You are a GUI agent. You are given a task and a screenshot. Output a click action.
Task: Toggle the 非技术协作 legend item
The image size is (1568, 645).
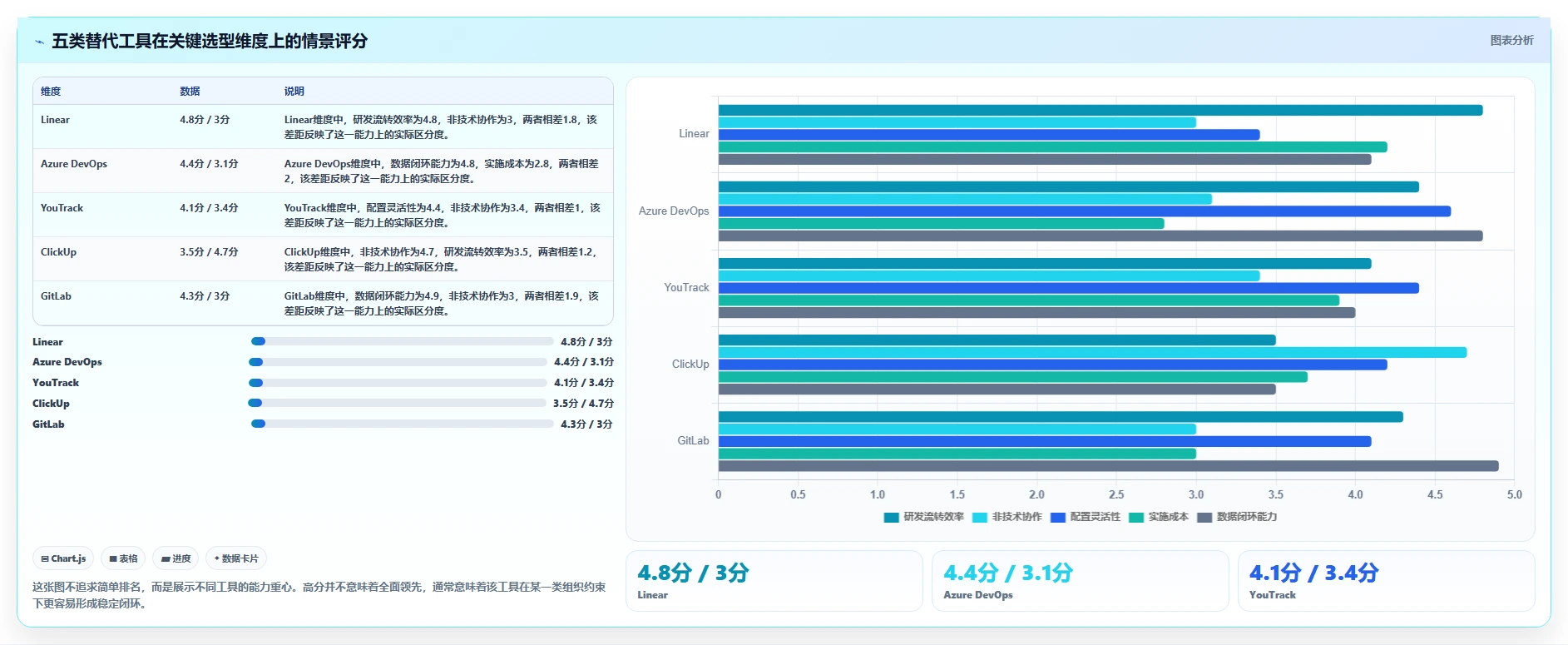point(1007,517)
